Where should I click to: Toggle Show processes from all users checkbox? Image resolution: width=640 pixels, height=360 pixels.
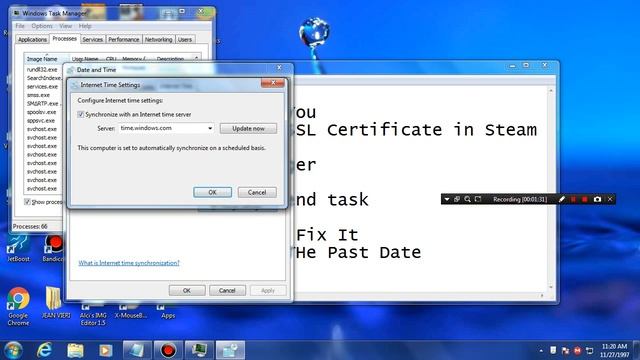click(27, 202)
